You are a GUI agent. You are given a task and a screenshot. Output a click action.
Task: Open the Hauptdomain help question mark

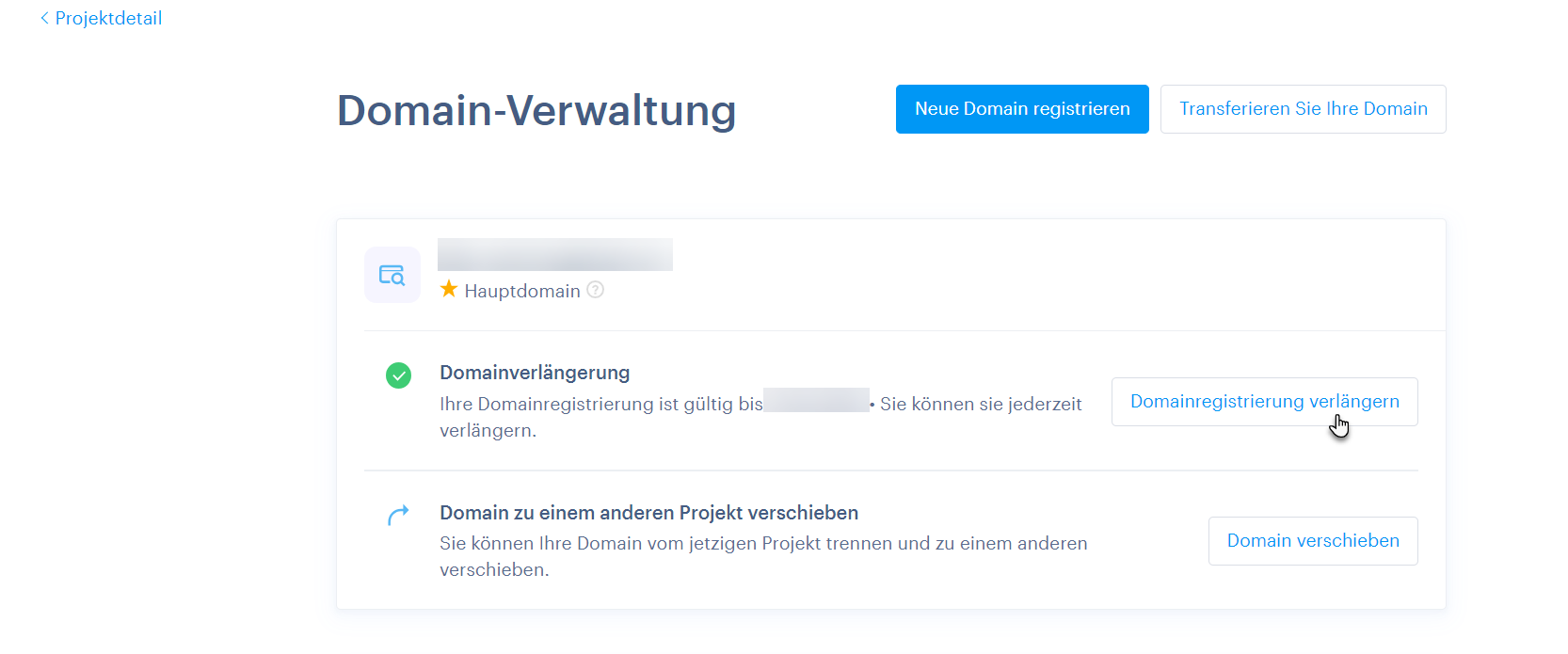[x=595, y=290]
